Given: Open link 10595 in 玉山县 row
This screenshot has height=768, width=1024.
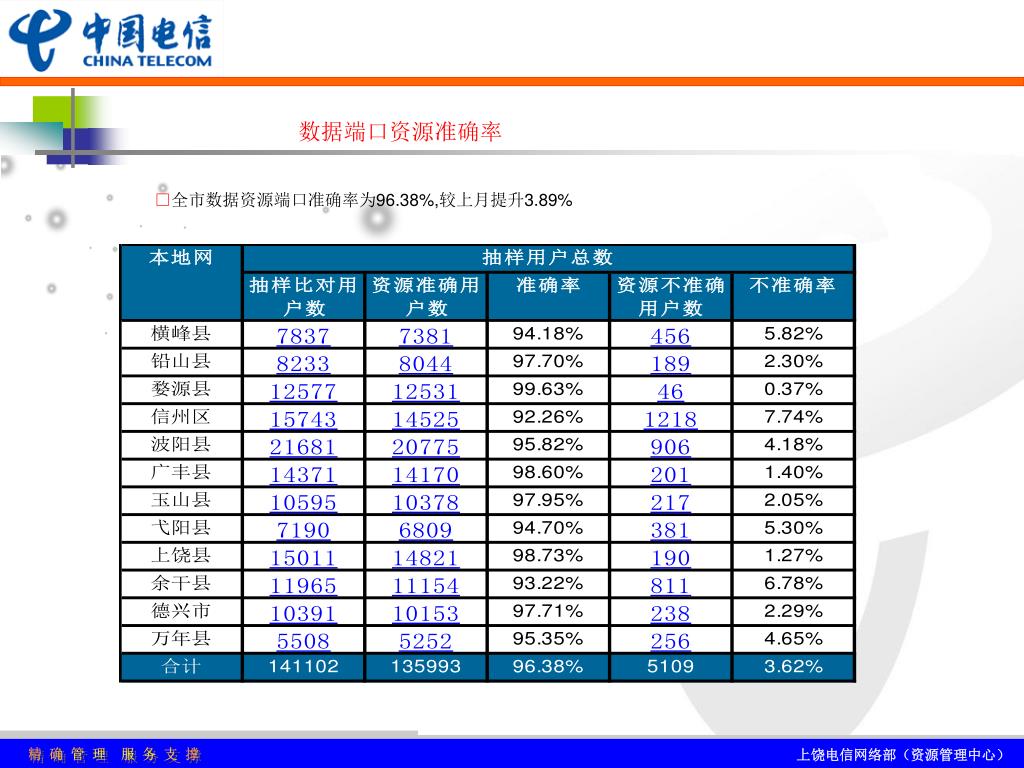Looking at the screenshot, I should [x=303, y=502].
